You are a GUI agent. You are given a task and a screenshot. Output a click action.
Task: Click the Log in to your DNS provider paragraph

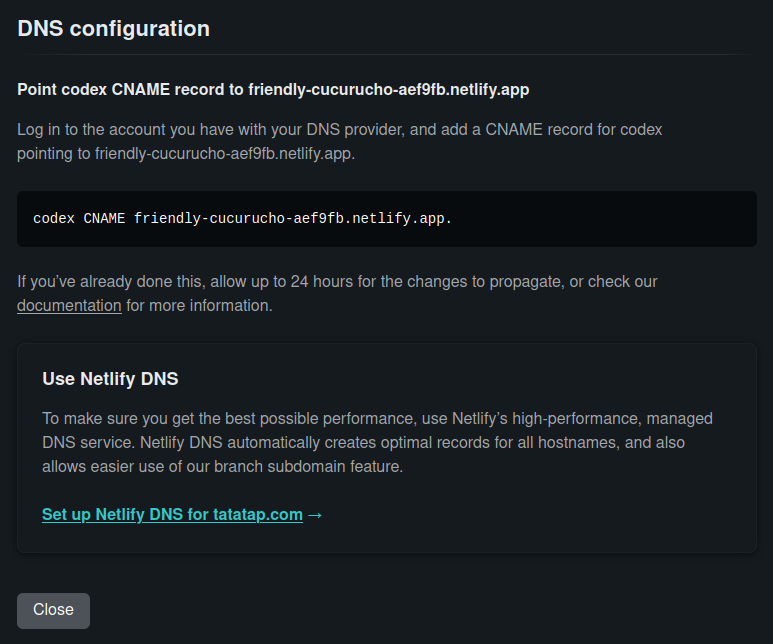340,142
